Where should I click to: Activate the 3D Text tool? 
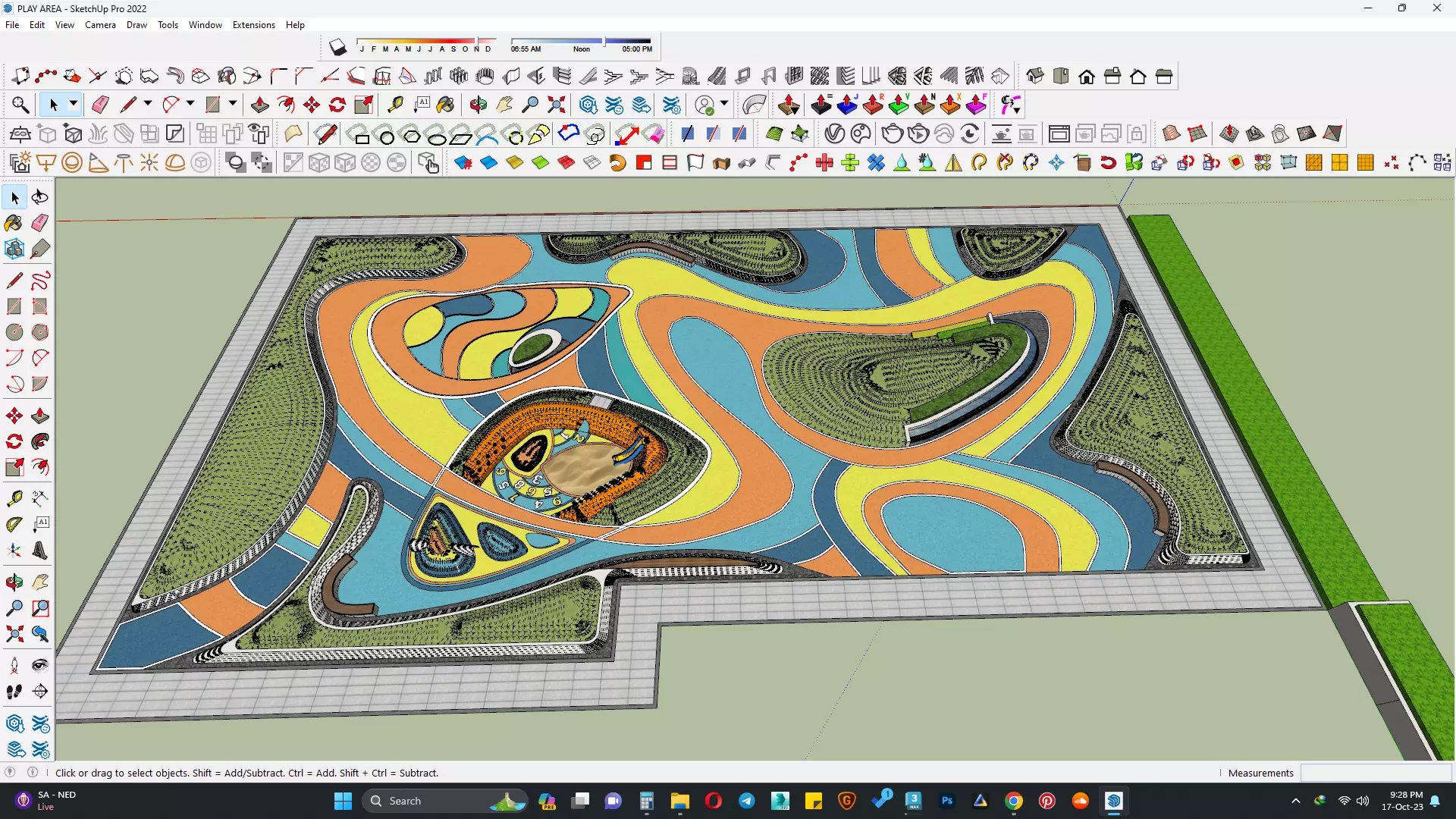tap(40, 551)
